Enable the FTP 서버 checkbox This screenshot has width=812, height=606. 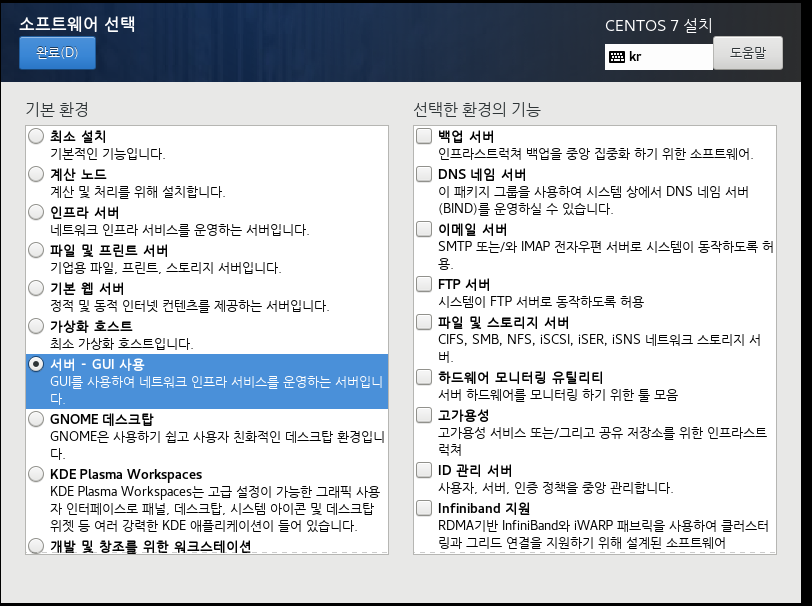[x=424, y=284]
